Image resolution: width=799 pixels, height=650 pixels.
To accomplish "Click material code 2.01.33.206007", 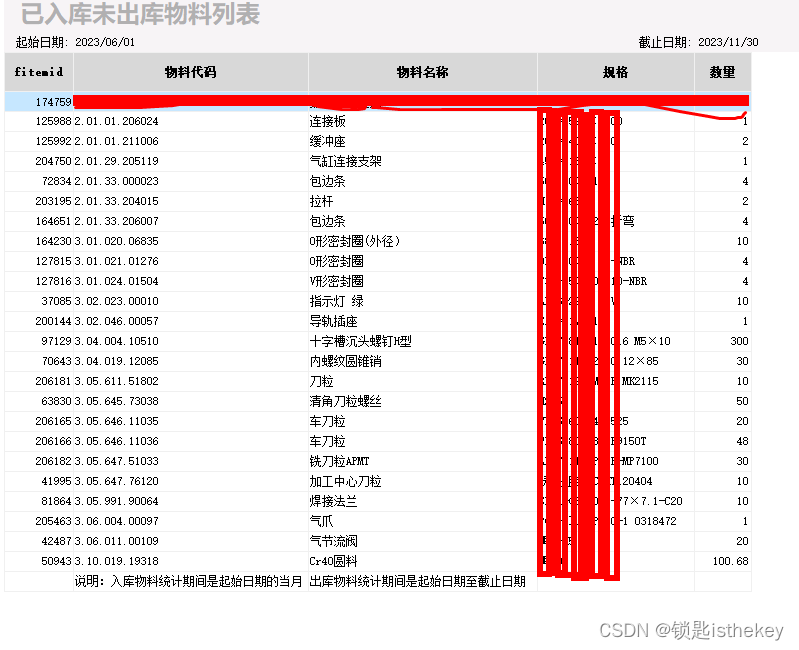I will click(116, 221).
